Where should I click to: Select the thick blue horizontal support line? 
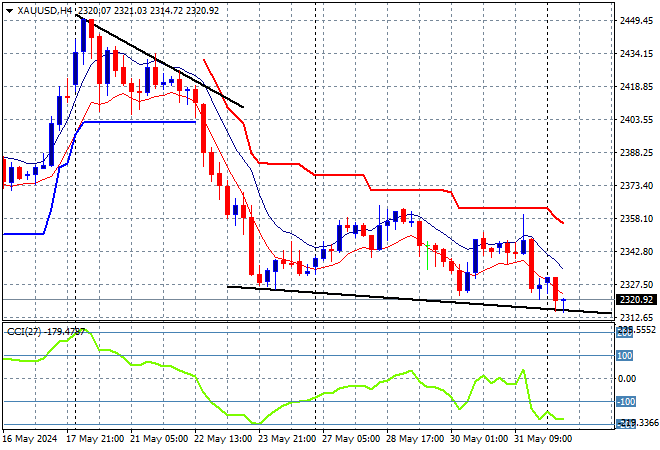point(140,122)
